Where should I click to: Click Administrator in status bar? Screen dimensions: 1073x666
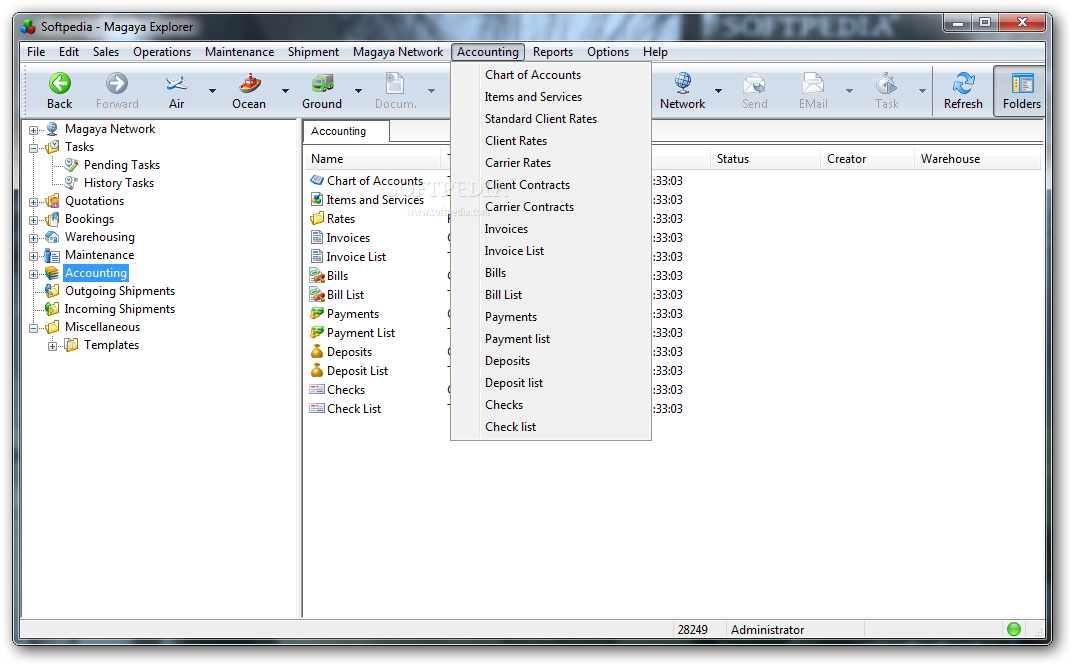click(767, 630)
